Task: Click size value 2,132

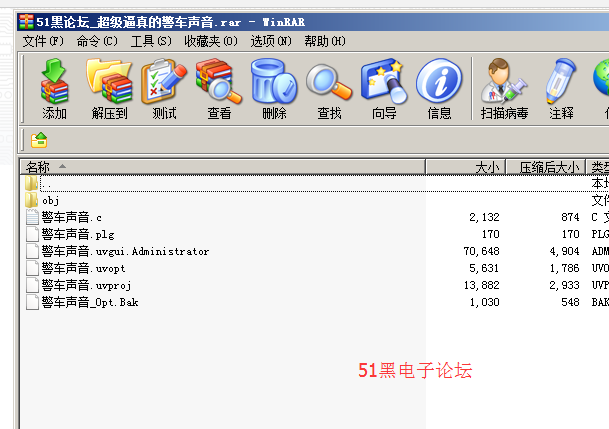Action: pyautogui.click(x=484, y=217)
